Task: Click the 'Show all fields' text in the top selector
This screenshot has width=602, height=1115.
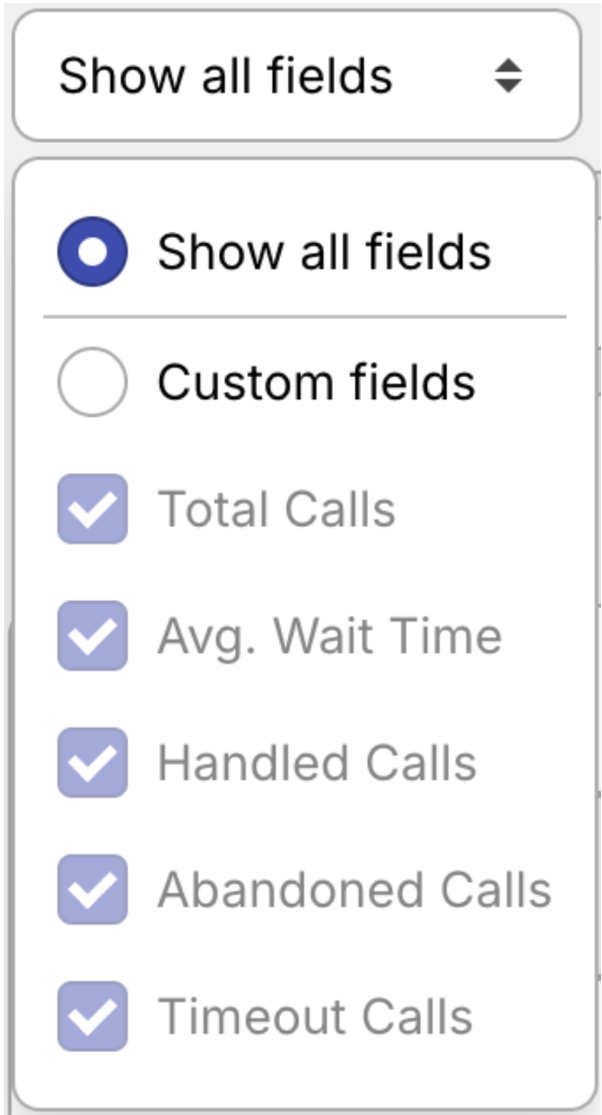Action: 226,76
